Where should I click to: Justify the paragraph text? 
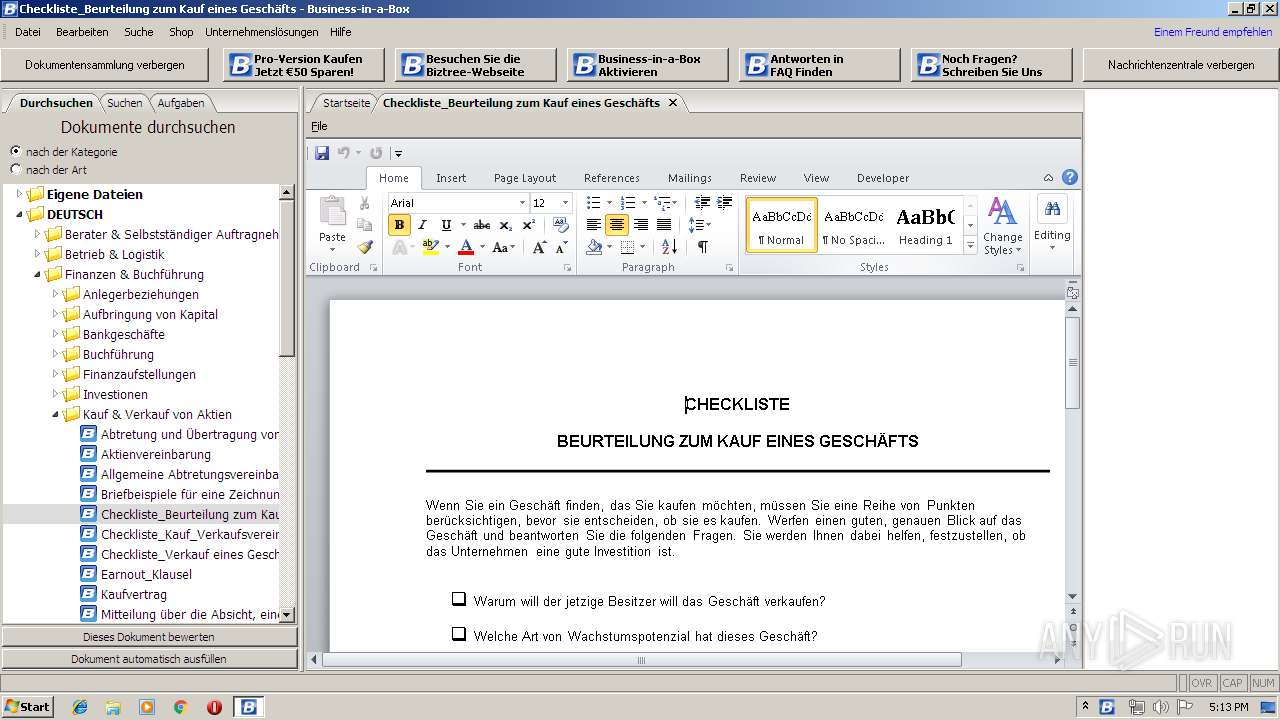click(663, 225)
